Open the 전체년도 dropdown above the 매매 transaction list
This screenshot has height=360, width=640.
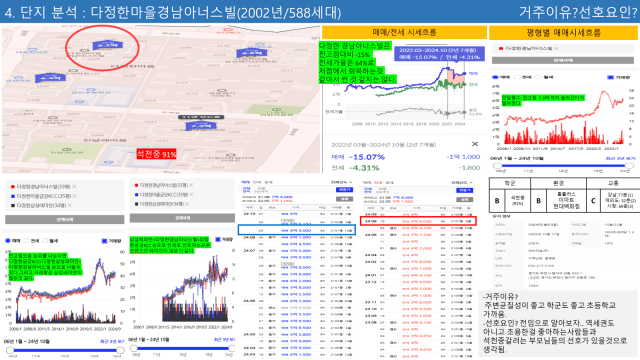point(342,182)
